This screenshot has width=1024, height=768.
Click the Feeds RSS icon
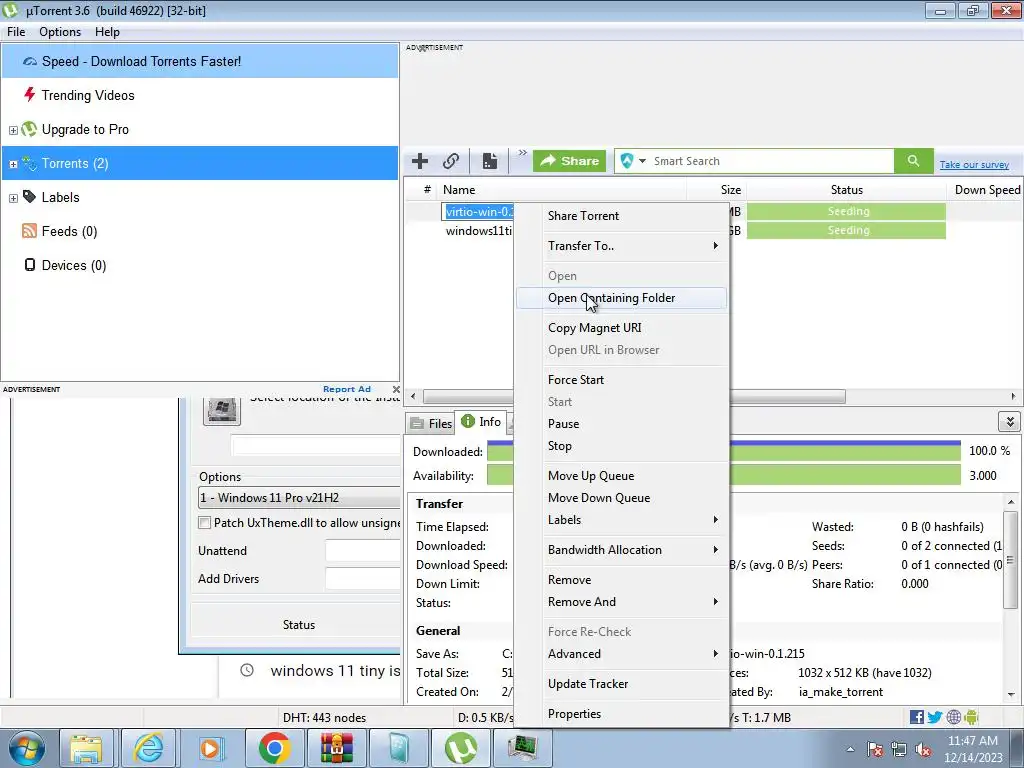29,231
